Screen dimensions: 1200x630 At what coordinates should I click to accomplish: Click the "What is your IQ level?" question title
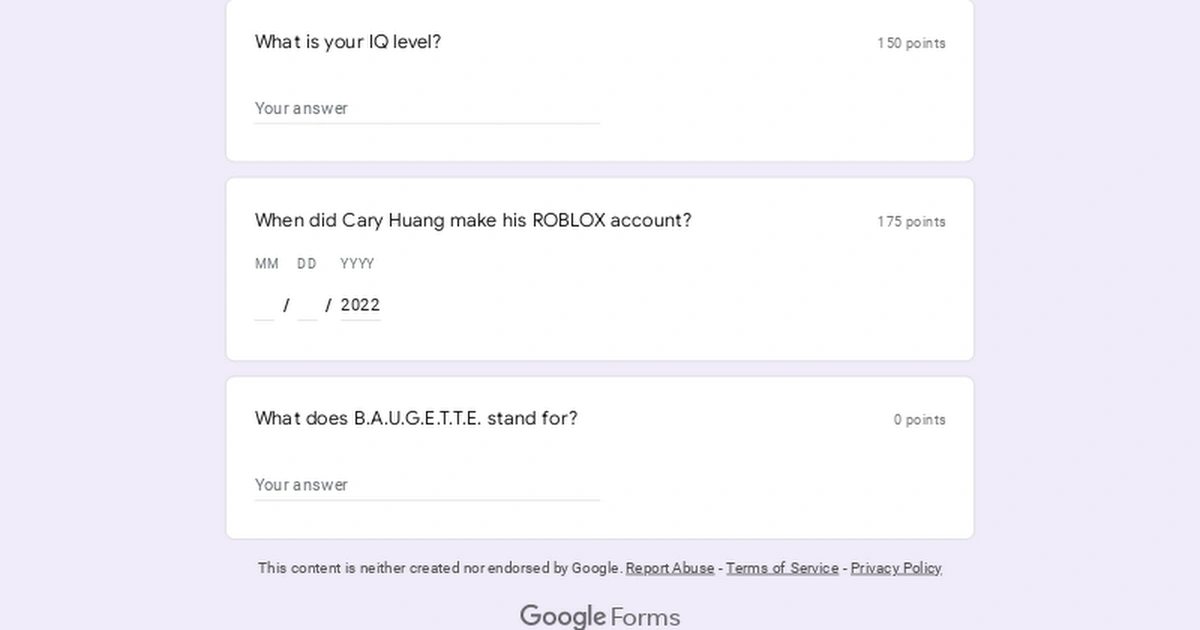point(348,42)
